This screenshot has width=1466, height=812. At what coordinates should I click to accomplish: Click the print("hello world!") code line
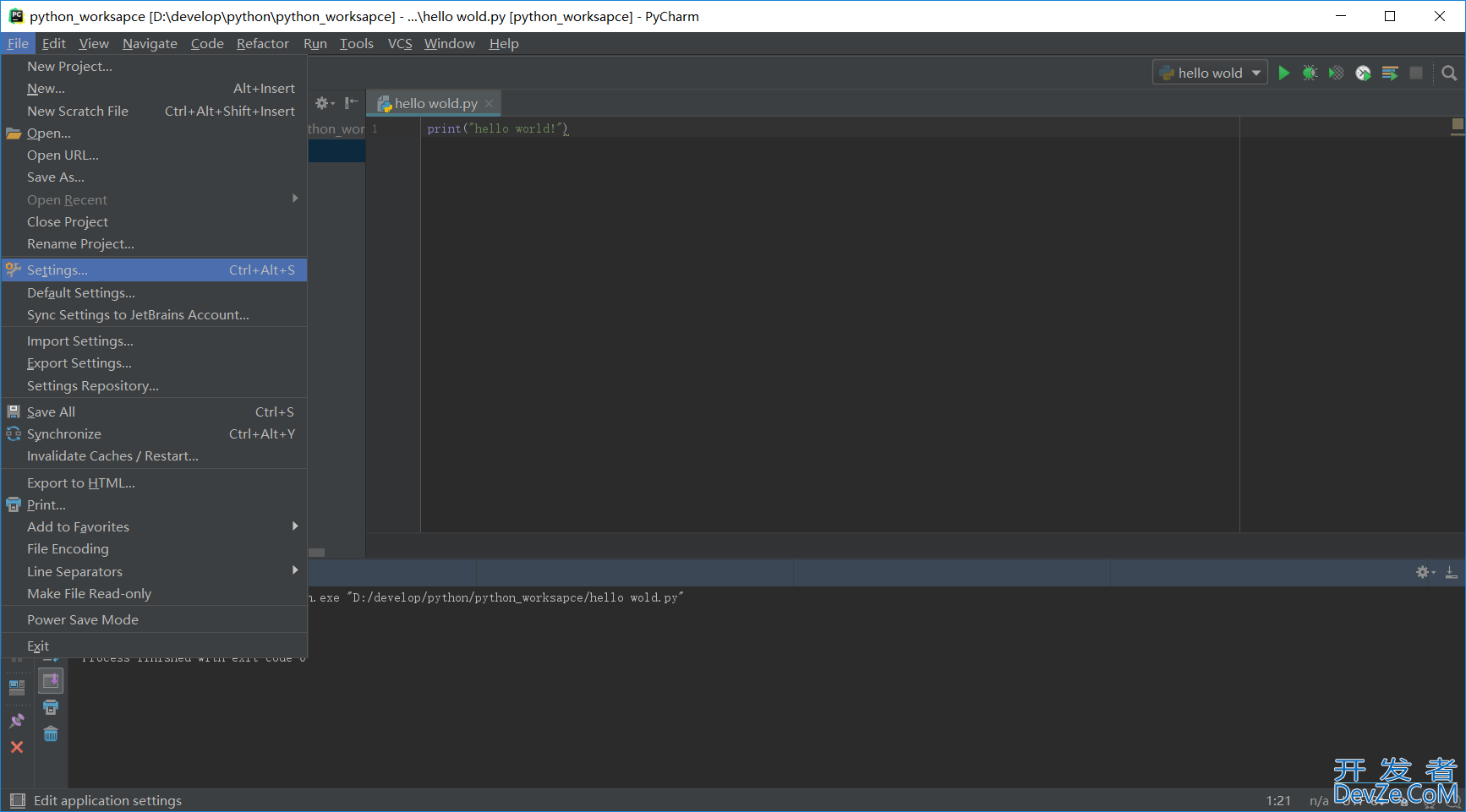pos(498,128)
